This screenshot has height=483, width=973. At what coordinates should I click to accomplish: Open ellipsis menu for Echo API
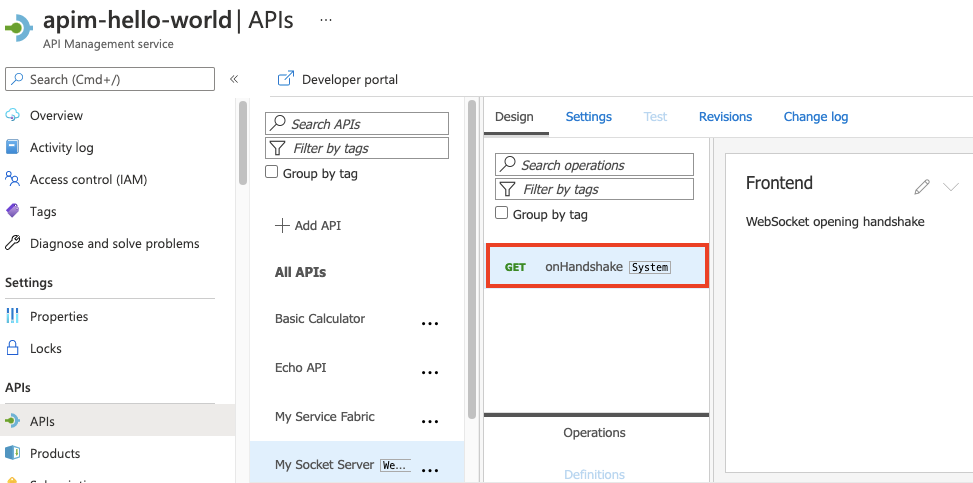click(430, 372)
